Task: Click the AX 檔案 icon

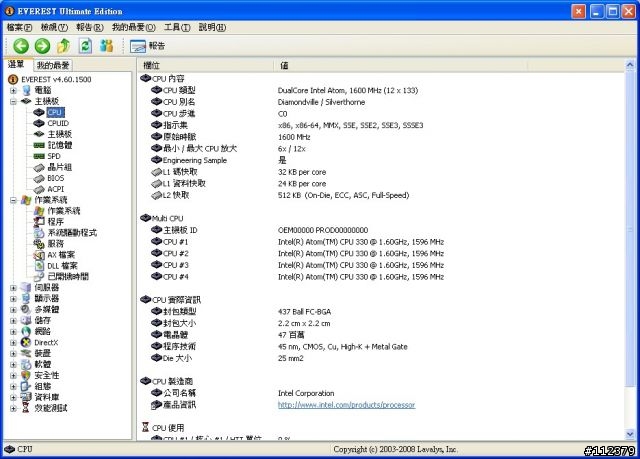Action: (x=39, y=255)
